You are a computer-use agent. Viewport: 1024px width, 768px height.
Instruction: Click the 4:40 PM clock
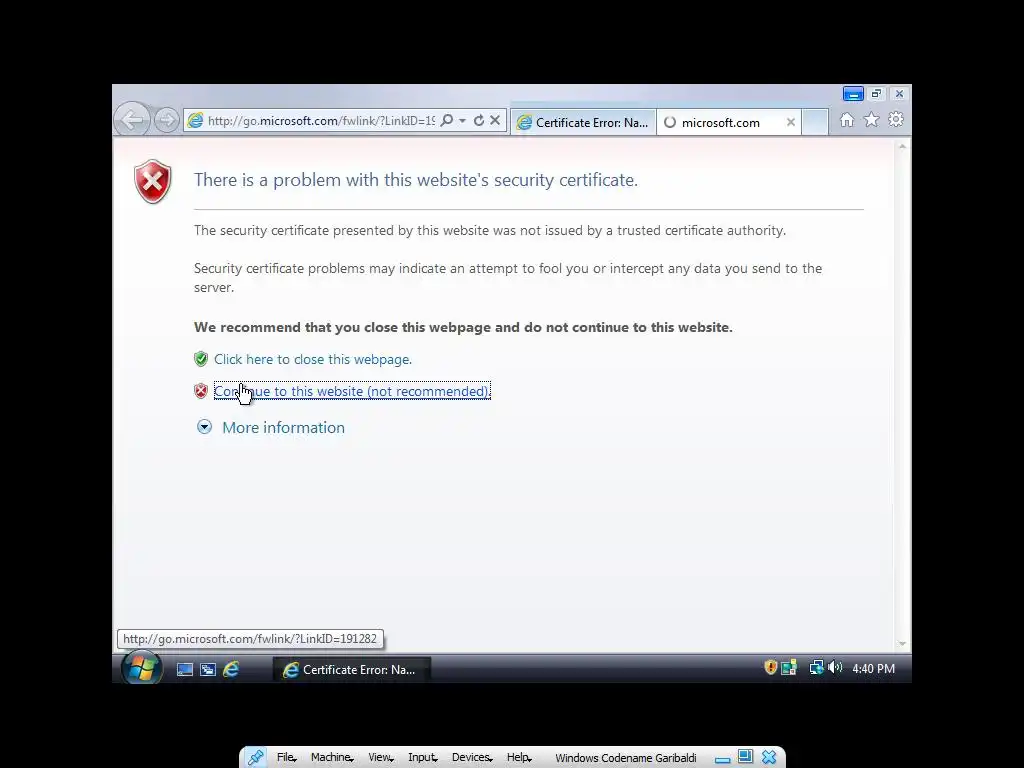point(873,669)
